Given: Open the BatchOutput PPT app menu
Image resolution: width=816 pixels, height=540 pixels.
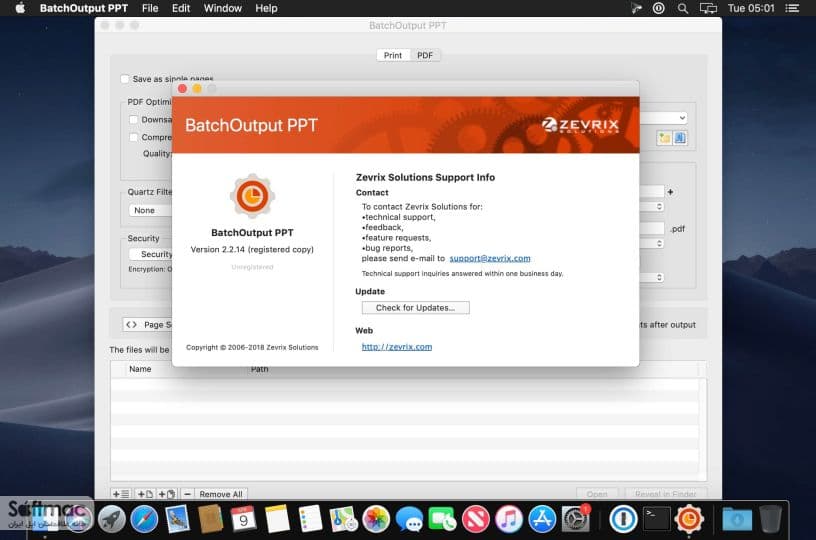Looking at the screenshot, I should click(84, 8).
